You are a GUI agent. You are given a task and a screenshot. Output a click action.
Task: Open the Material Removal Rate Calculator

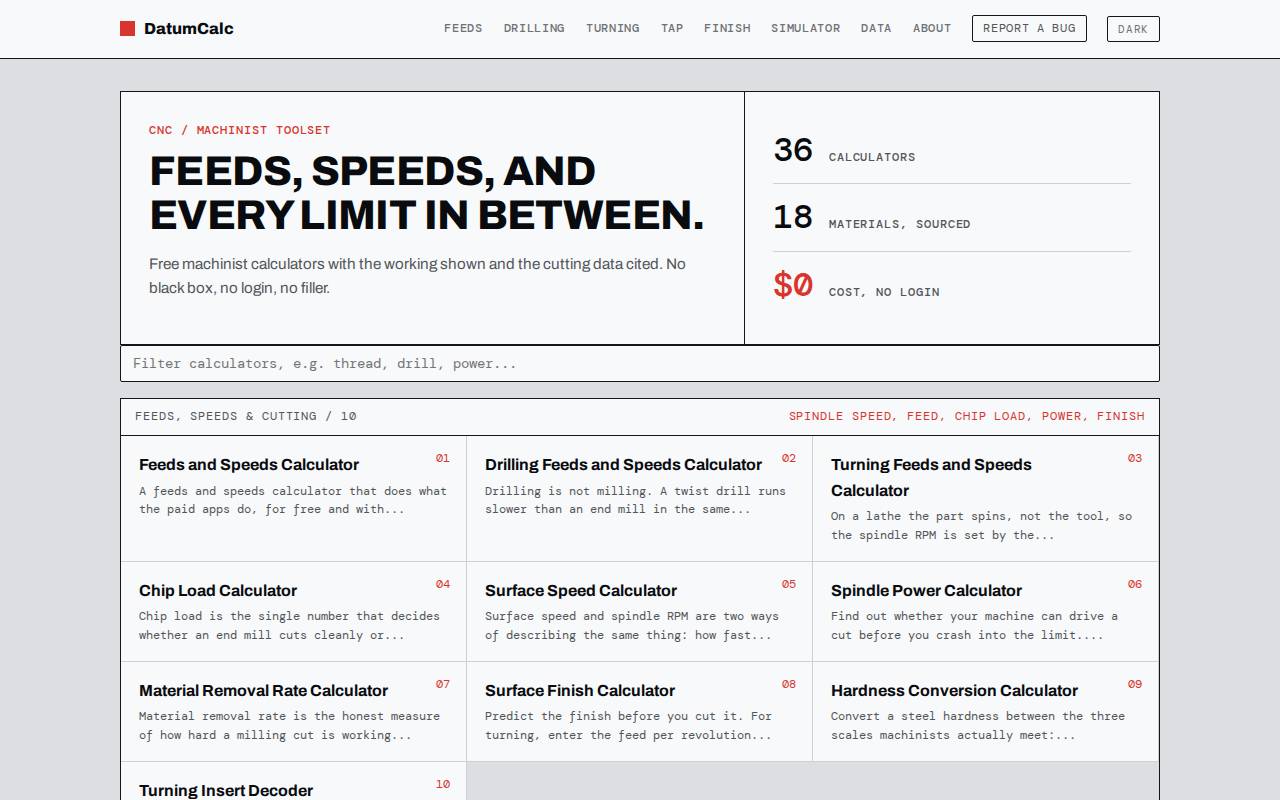pos(294,712)
